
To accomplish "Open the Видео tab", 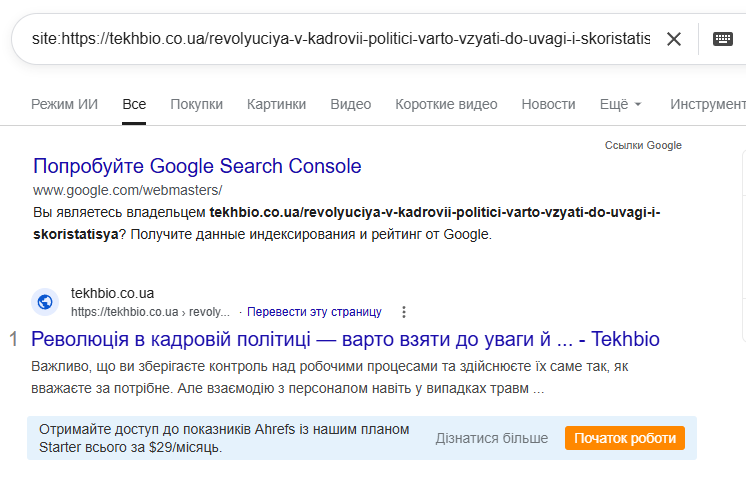I will (351, 104).
